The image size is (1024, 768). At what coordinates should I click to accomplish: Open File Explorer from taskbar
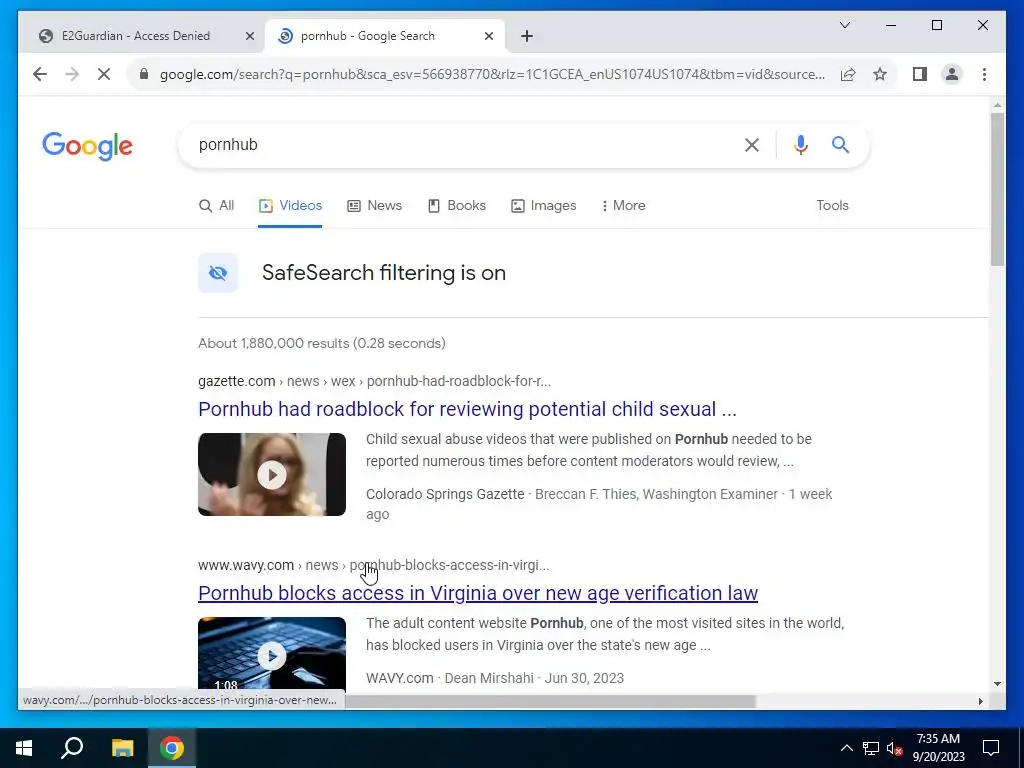pos(122,748)
